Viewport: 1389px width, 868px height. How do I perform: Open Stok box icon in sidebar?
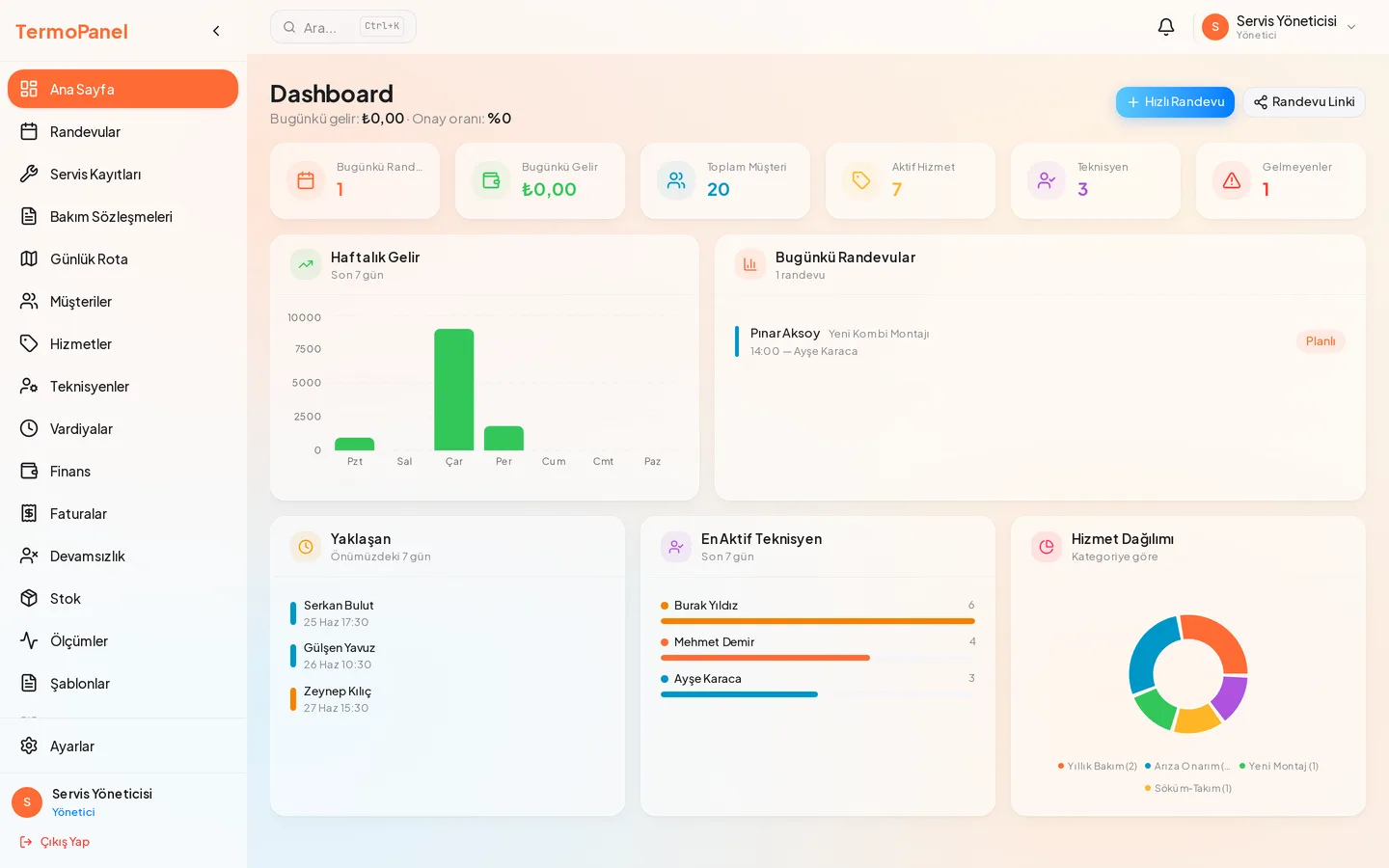point(29,598)
